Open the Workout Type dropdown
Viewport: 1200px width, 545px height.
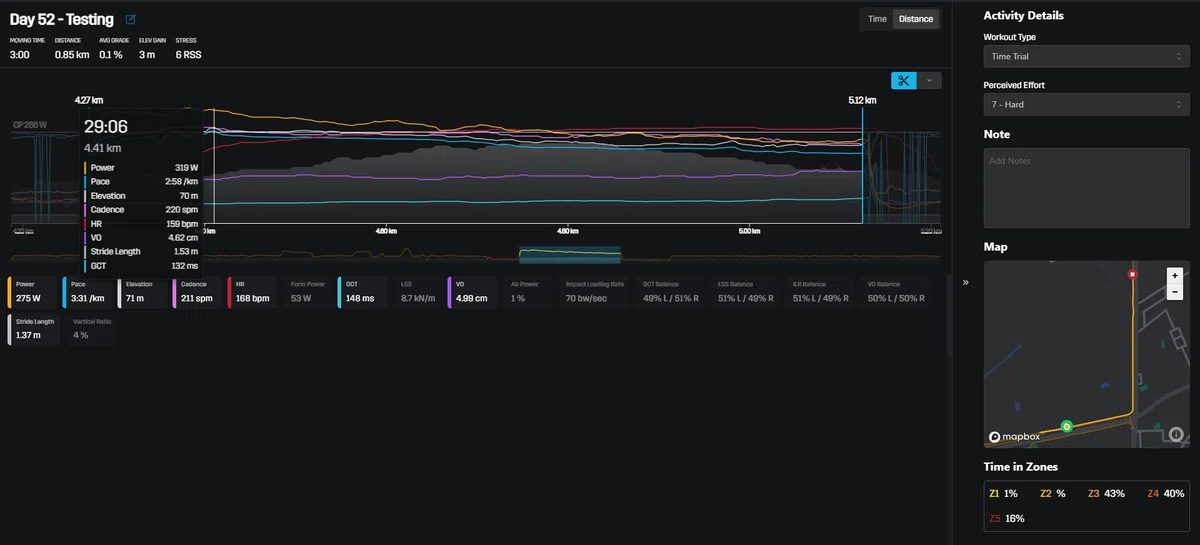(x=1086, y=57)
